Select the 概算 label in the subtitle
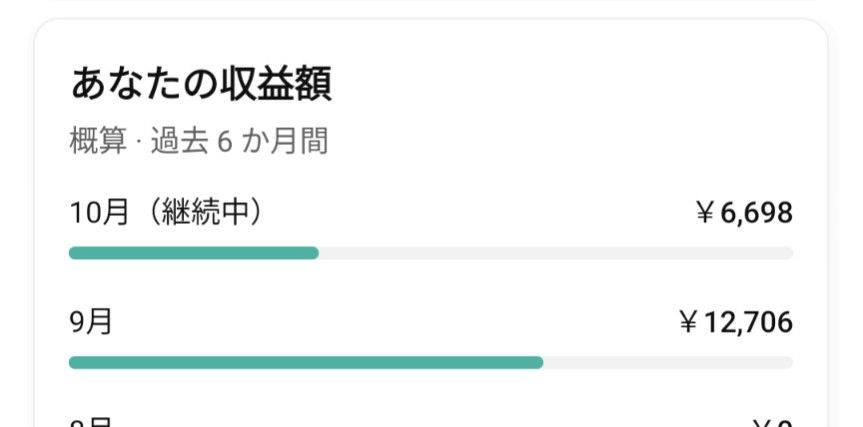The image size is (863, 427). click(99, 141)
